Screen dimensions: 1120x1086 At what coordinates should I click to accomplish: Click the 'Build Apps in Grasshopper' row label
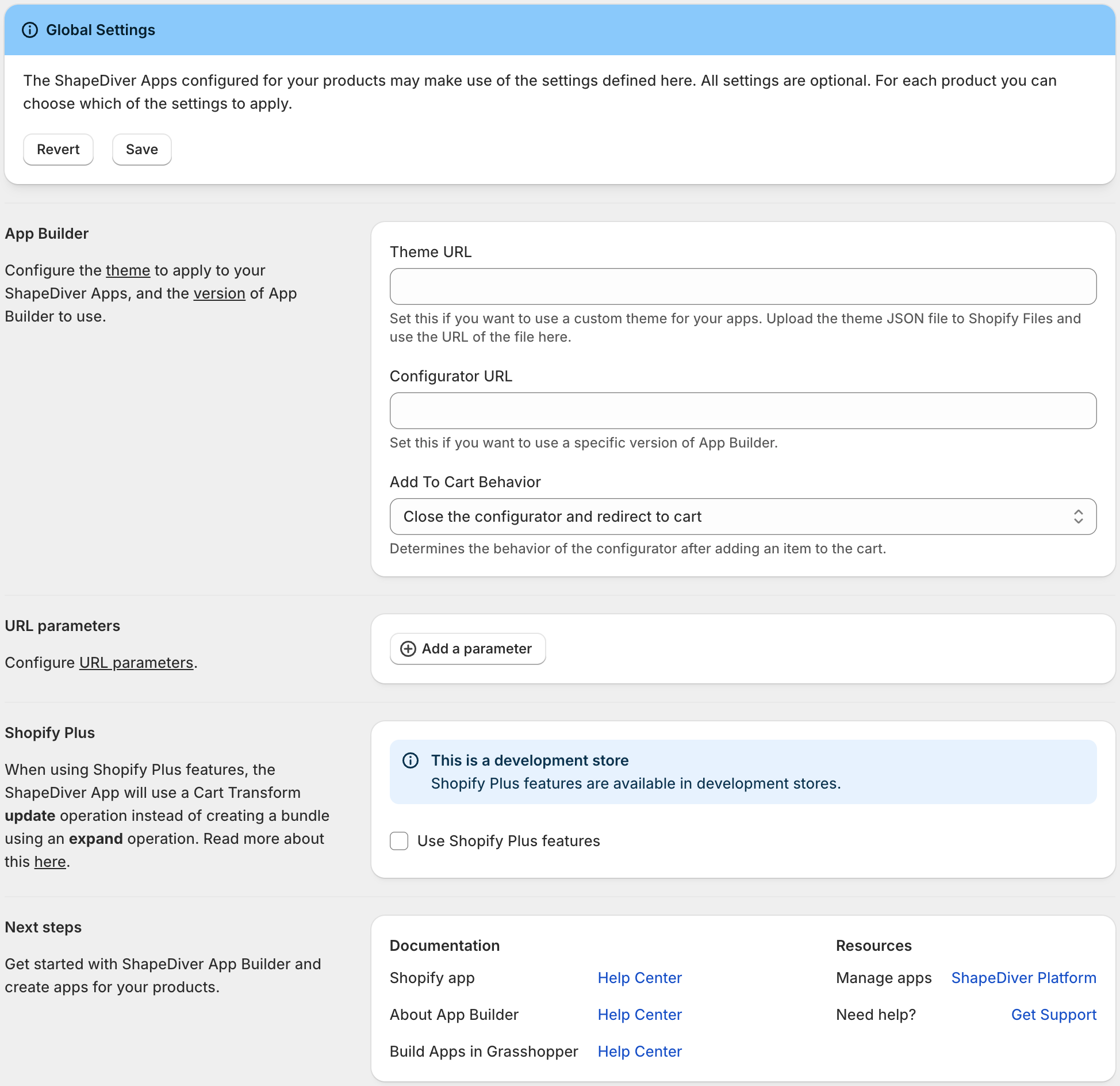click(x=484, y=1051)
